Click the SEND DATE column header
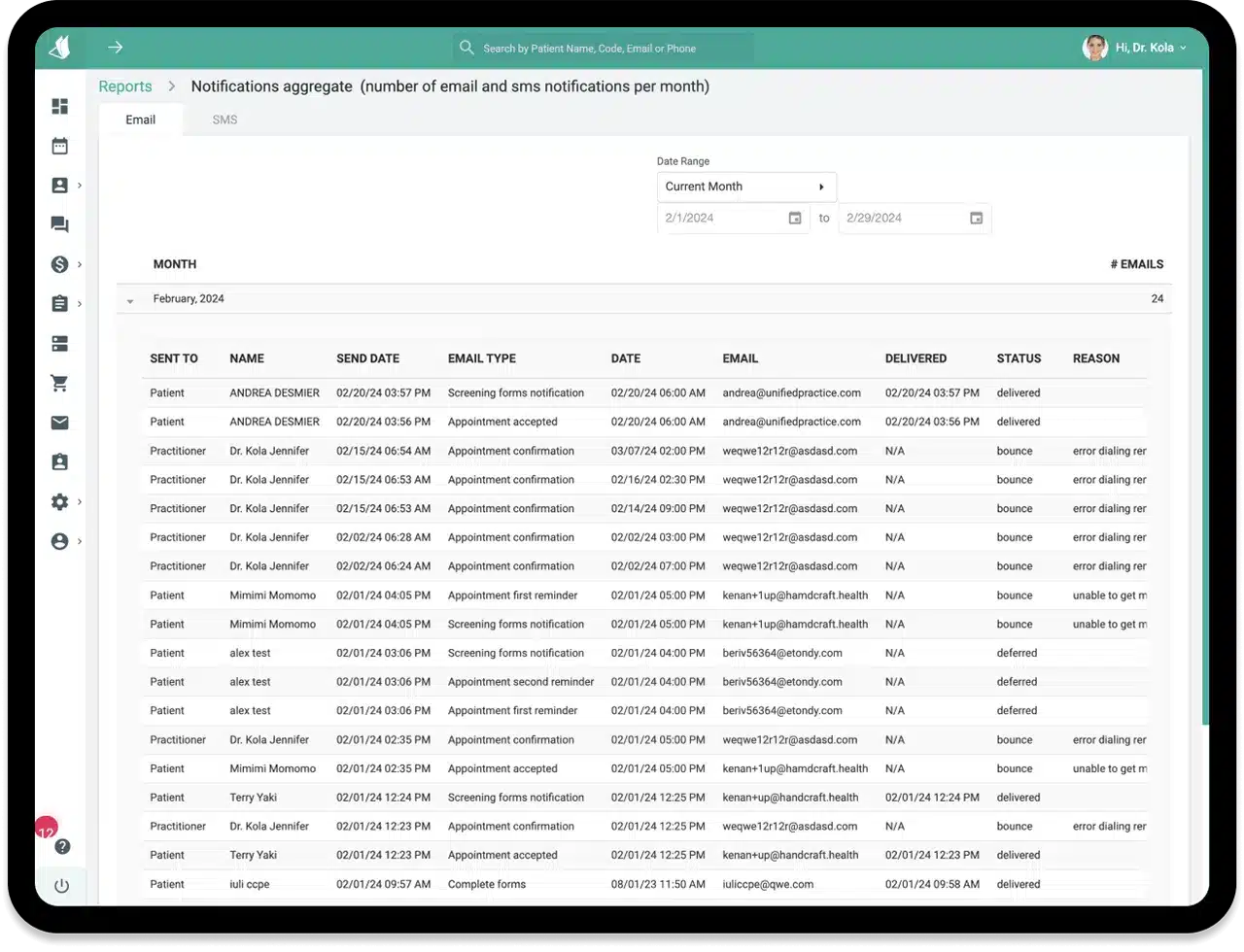 tap(367, 358)
